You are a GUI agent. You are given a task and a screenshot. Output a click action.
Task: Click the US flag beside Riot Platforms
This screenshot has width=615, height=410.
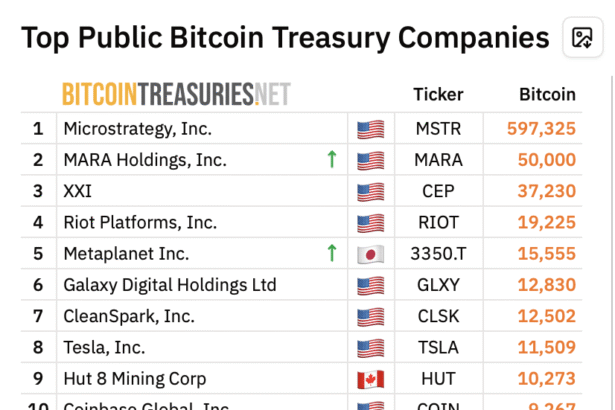[x=370, y=223]
